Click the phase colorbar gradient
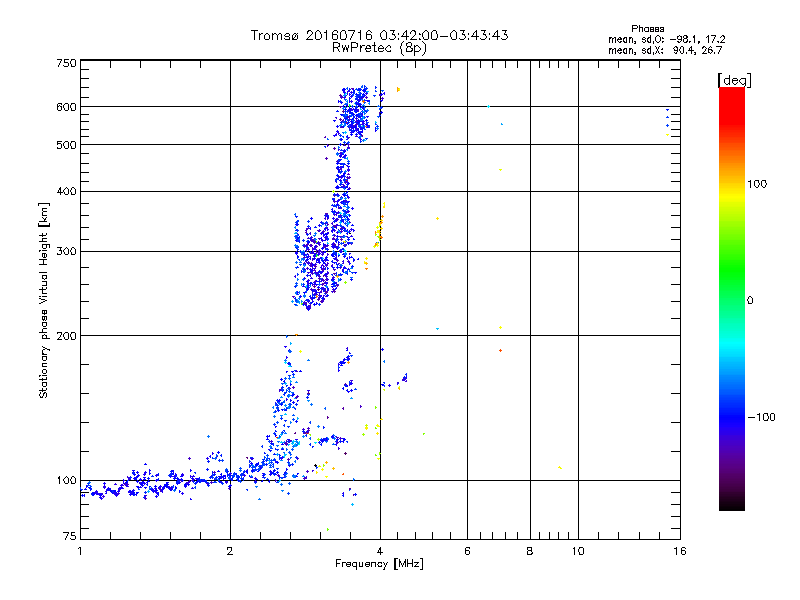The width and height of the screenshot is (800, 600). click(732, 298)
